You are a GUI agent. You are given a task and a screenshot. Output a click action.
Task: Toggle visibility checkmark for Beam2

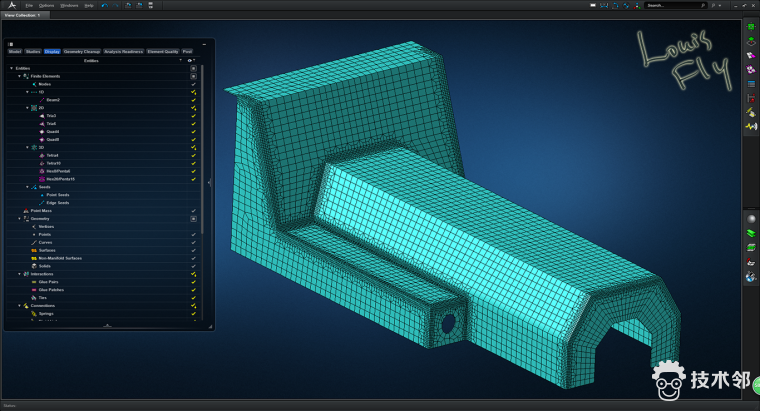(193, 100)
